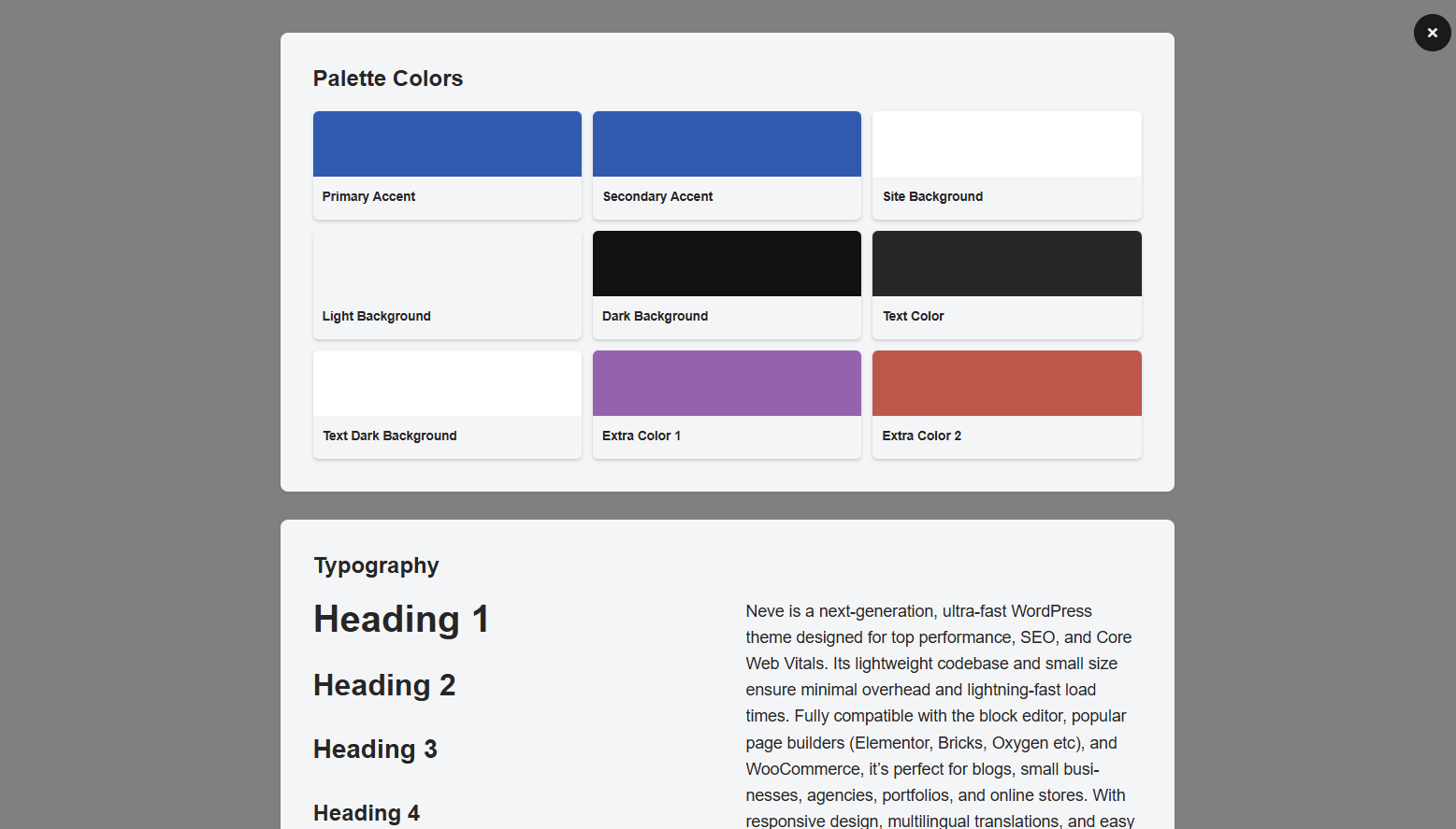The image size is (1456, 829).
Task: Select the Heading 3 sample text
Action: click(x=375, y=749)
